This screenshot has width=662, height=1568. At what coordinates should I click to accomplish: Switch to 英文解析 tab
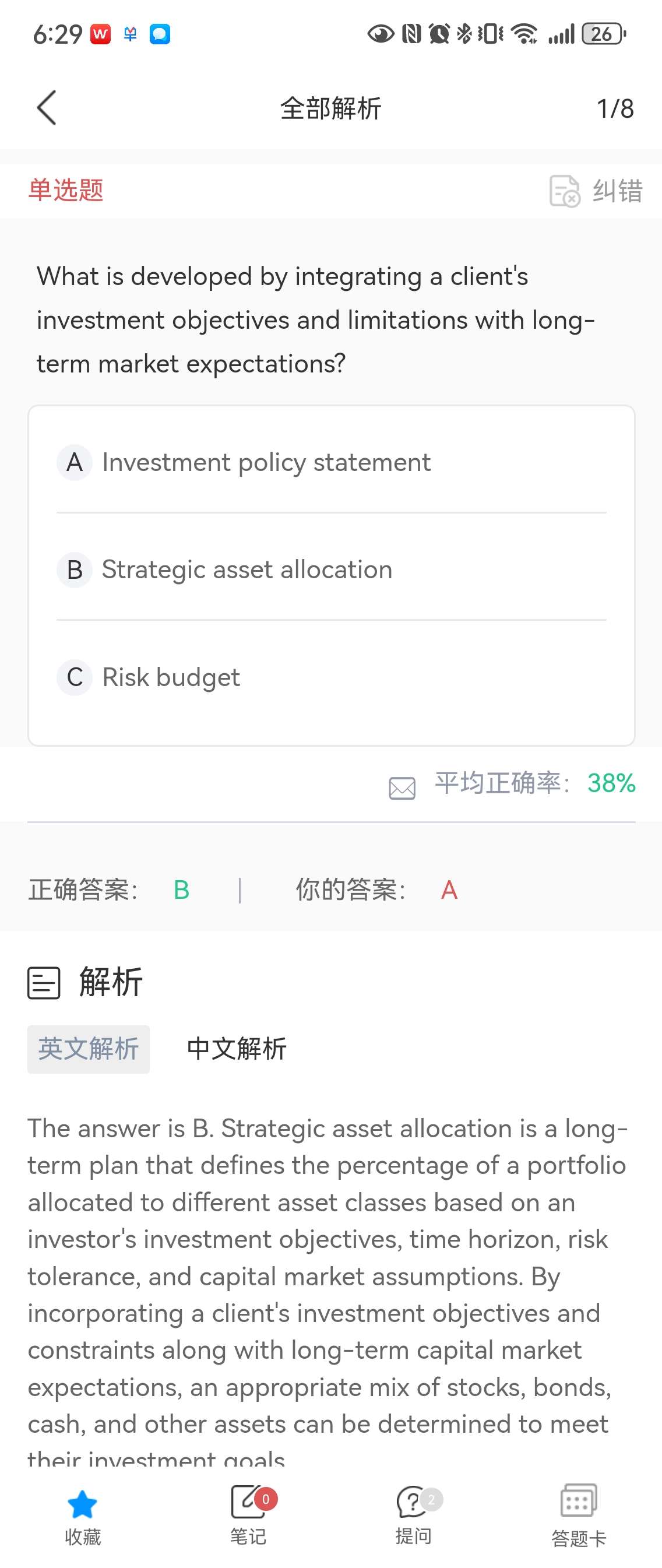point(88,1049)
